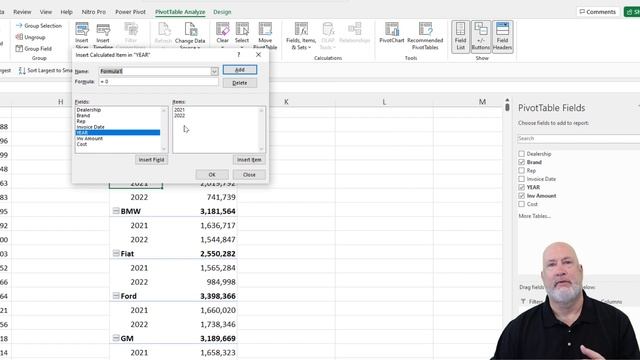Select YEAR in dialog Fields list

[x=118, y=133]
